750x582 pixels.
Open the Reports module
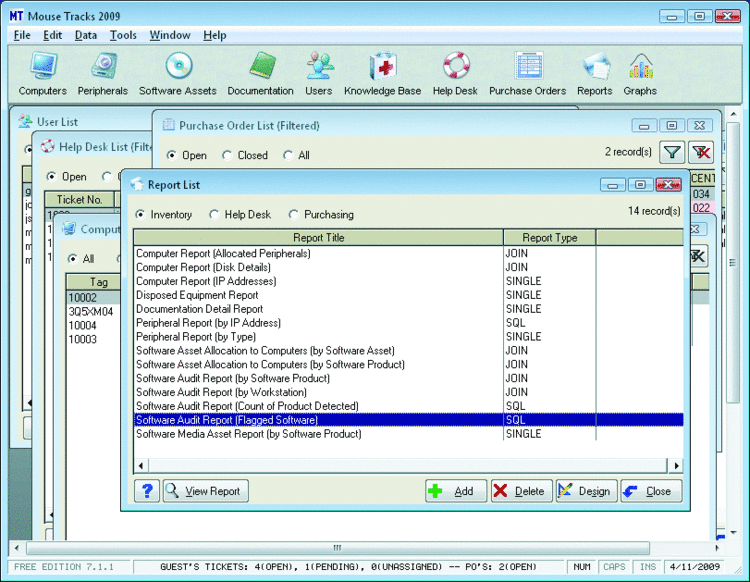(595, 74)
